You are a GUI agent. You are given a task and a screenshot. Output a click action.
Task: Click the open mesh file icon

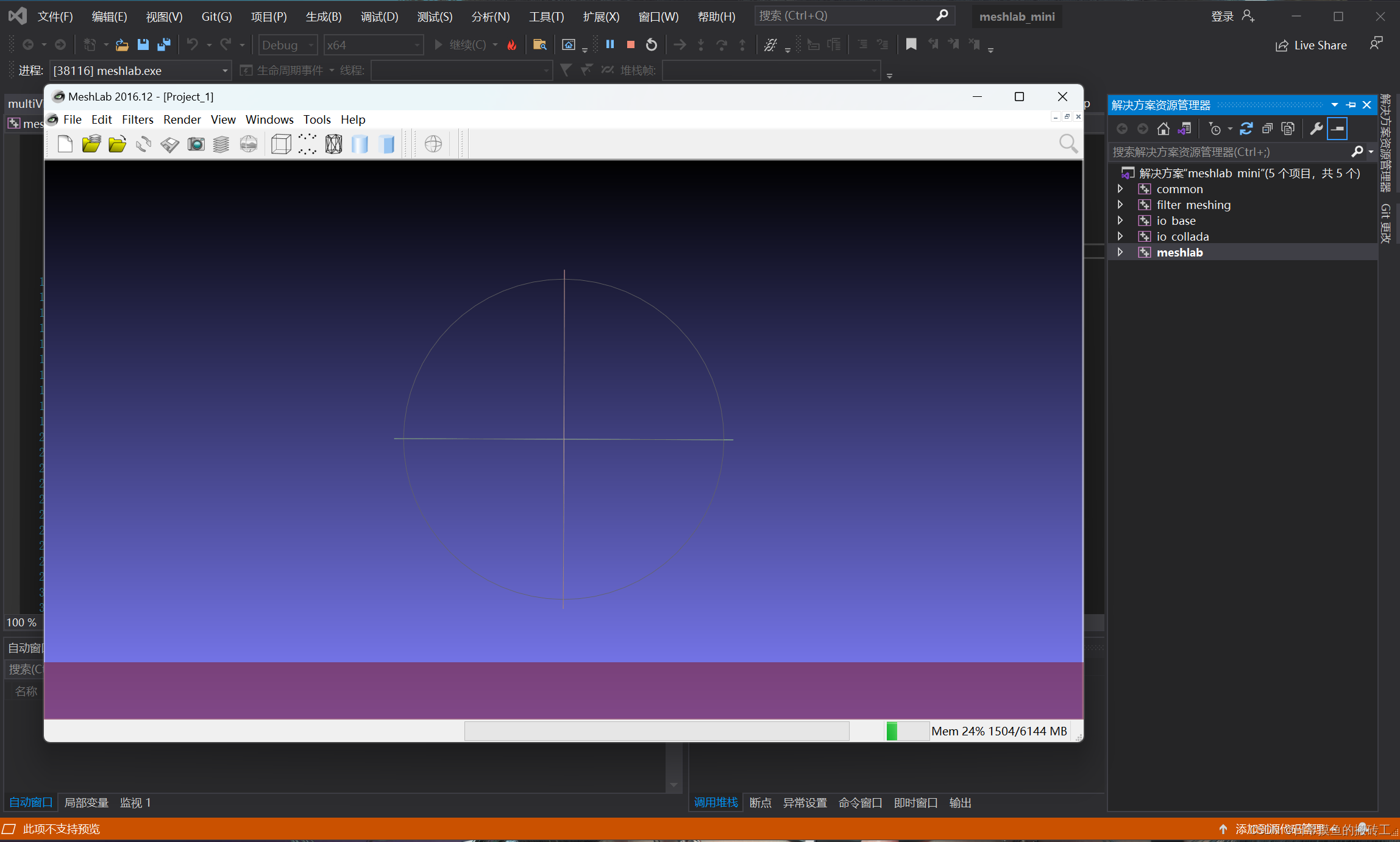tap(118, 145)
